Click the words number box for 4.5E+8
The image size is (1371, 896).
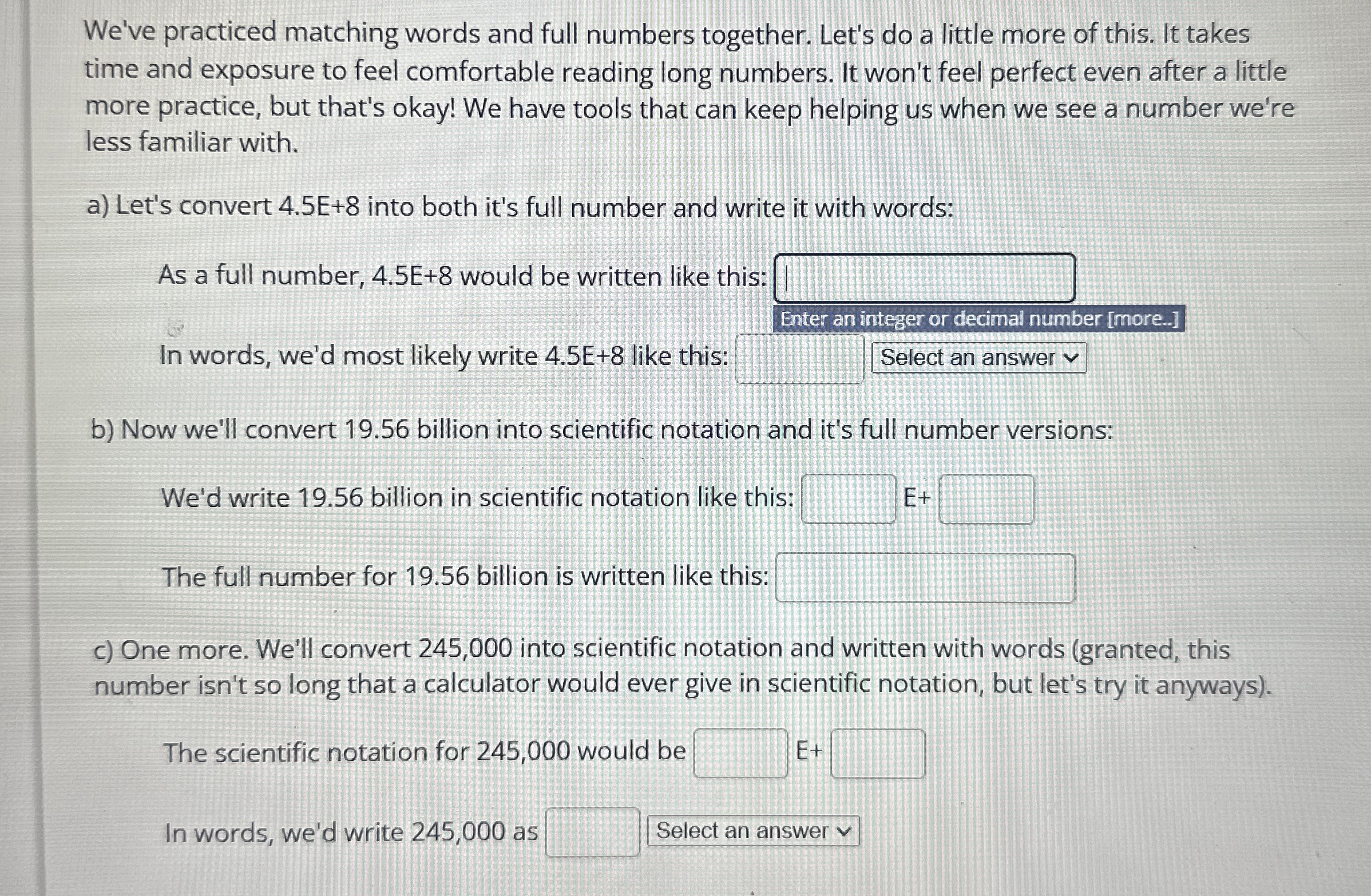pos(799,359)
